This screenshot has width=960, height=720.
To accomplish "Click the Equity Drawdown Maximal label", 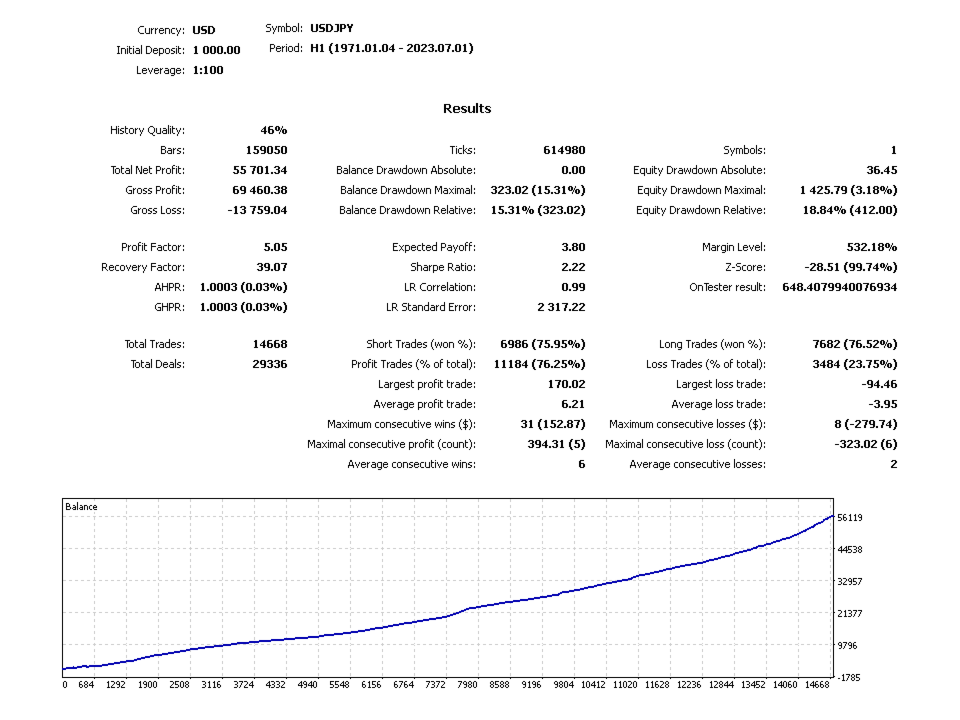I will pyautogui.click(x=701, y=190).
